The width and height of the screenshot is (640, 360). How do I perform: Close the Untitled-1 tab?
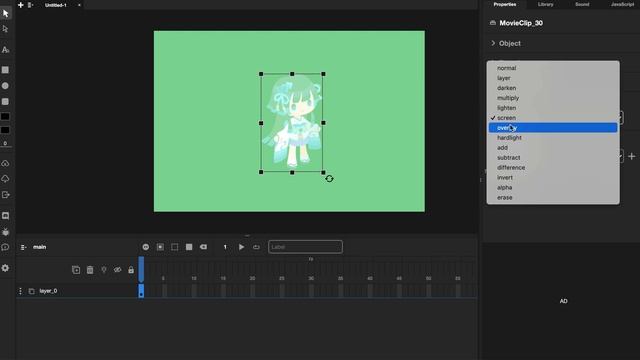pyautogui.click(x=79, y=5)
